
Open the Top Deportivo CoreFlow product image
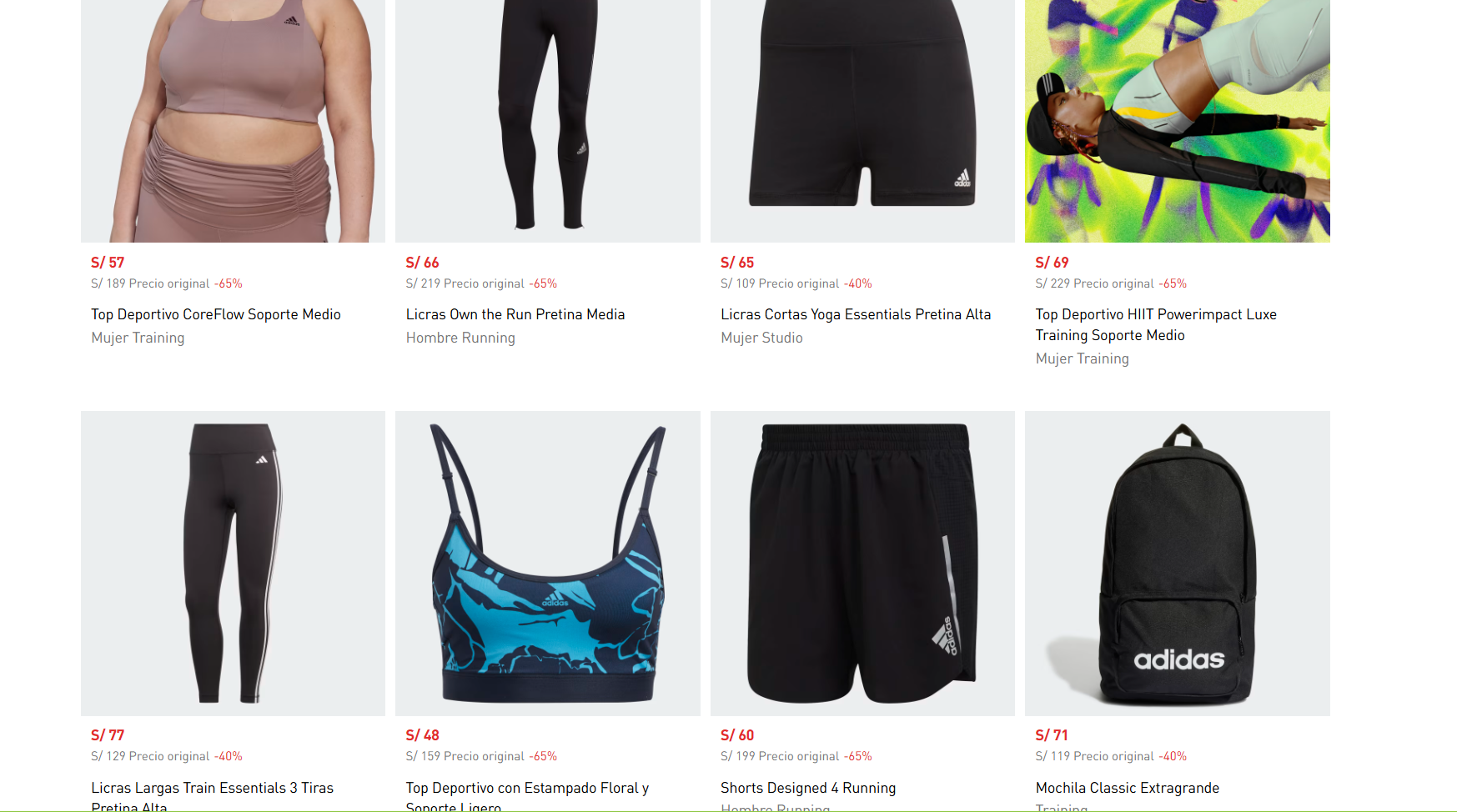tap(233, 121)
